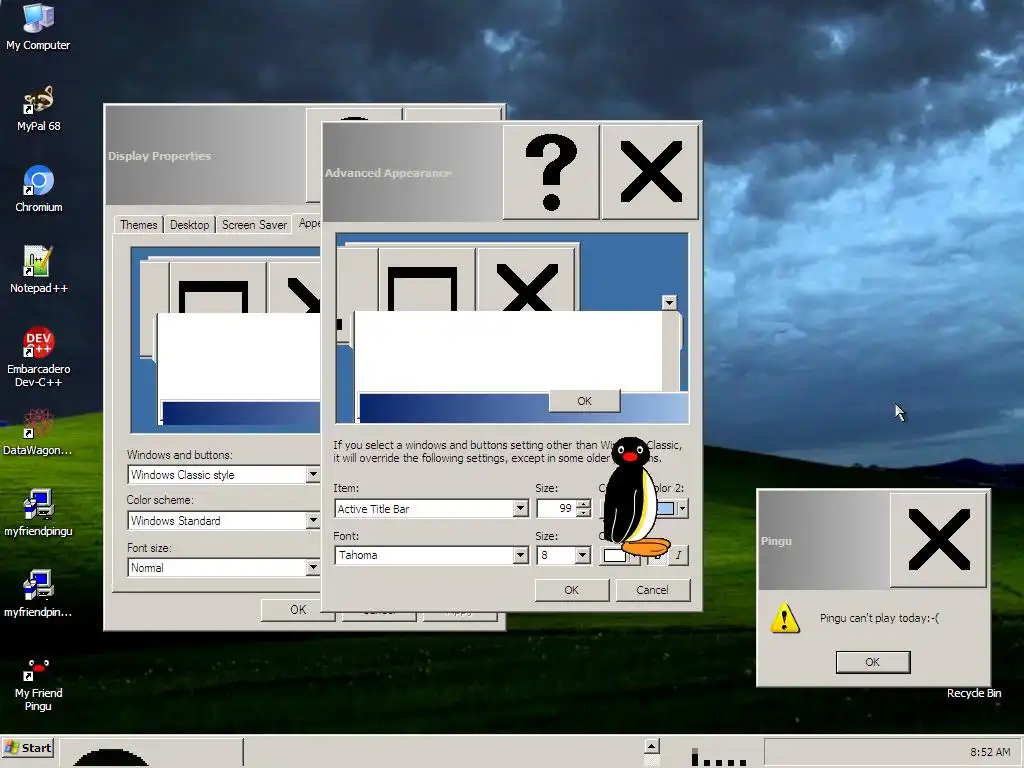The width and height of the screenshot is (1024, 768).
Task: Click OK in Display Properties window
Action: (298, 609)
